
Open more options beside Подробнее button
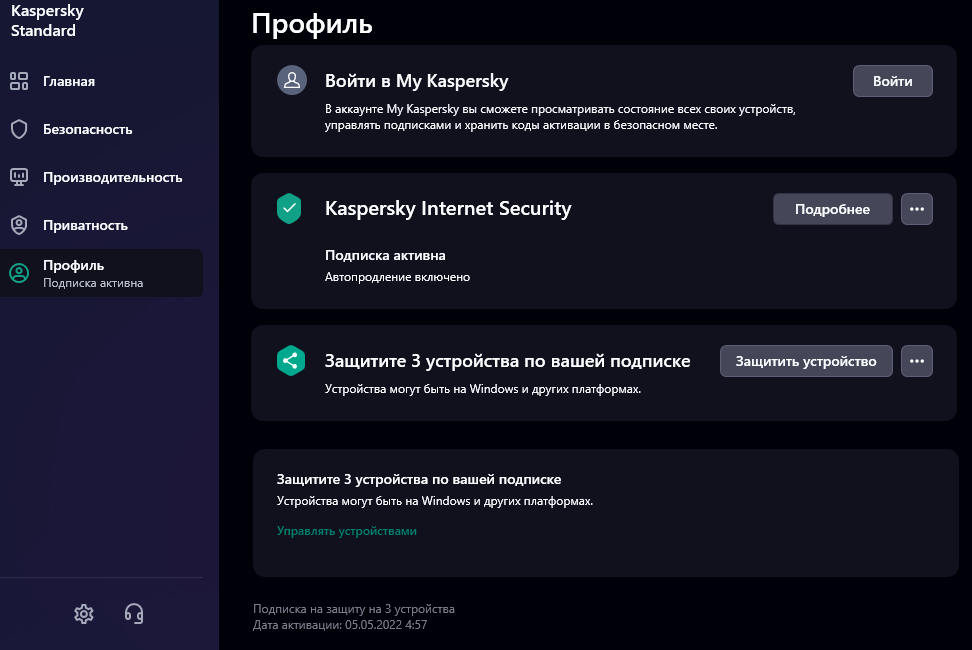pyautogui.click(x=917, y=209)
